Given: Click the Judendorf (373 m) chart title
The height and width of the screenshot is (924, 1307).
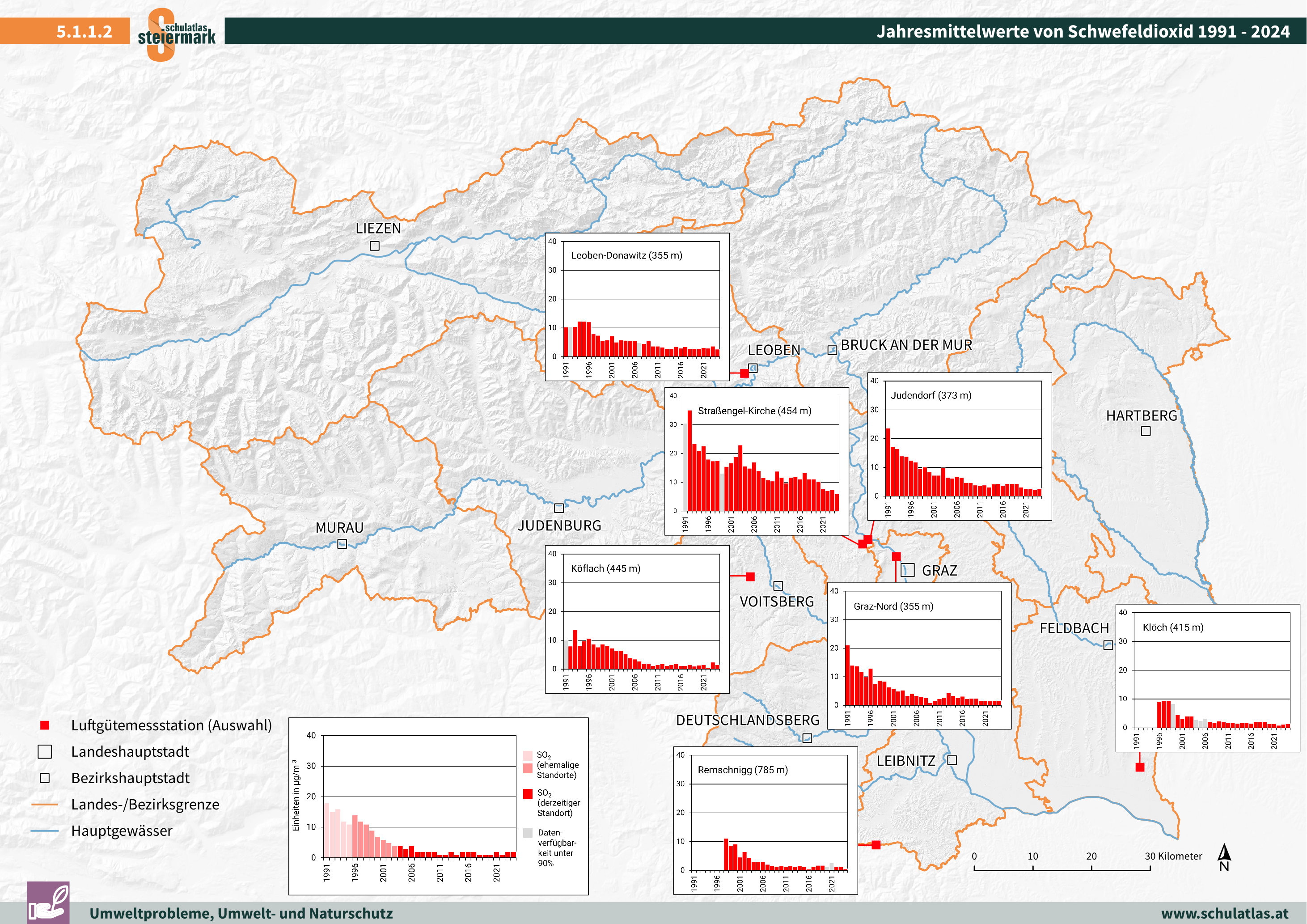Looking at the screenshot, I should click(x=931, y=395).
